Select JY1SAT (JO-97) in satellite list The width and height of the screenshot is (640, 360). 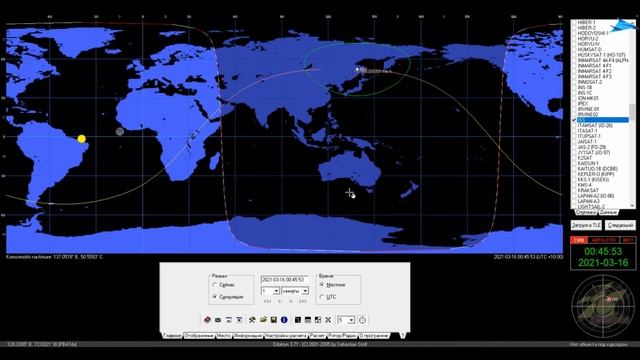[593, 152]
